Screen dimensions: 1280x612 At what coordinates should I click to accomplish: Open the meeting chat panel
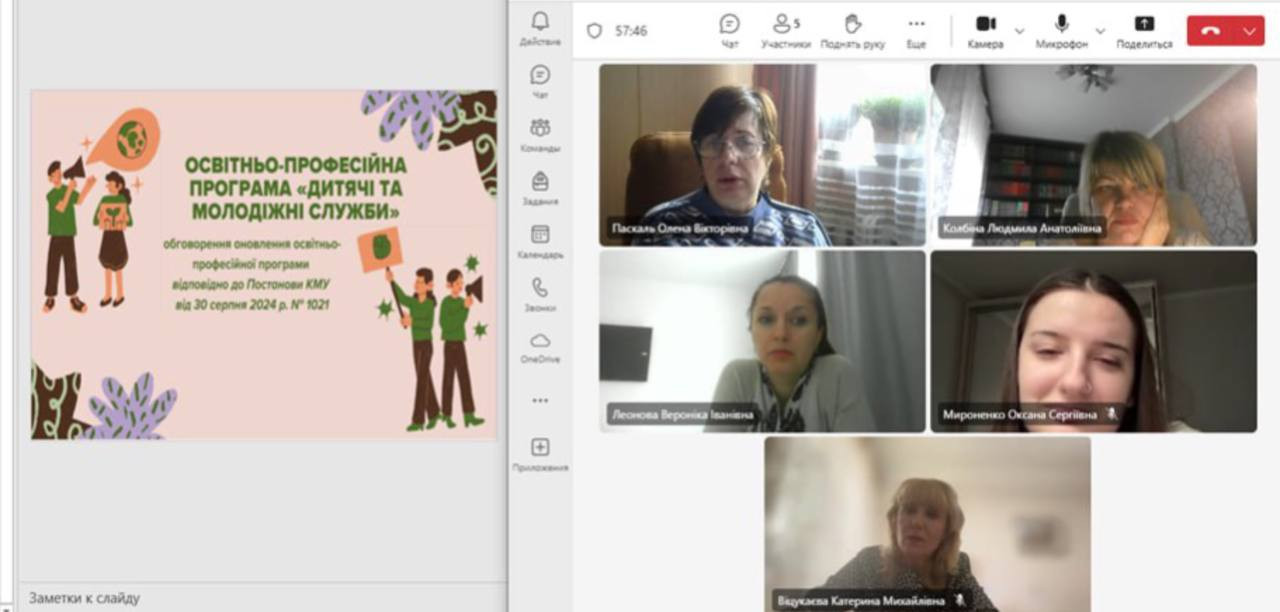point(730,30)
